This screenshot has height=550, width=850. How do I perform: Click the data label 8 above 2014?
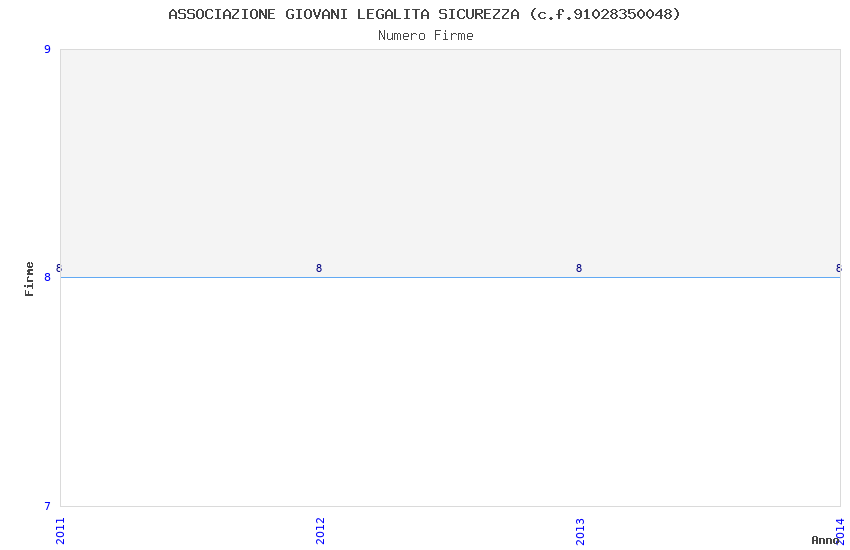click(x=839, y=268)
